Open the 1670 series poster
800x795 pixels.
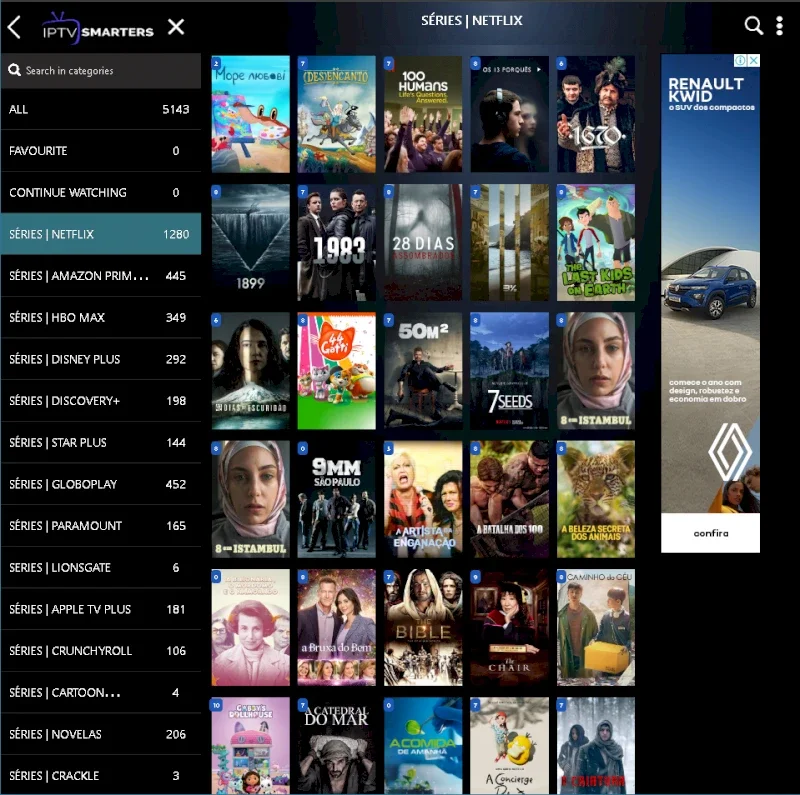tap(596, 114)
